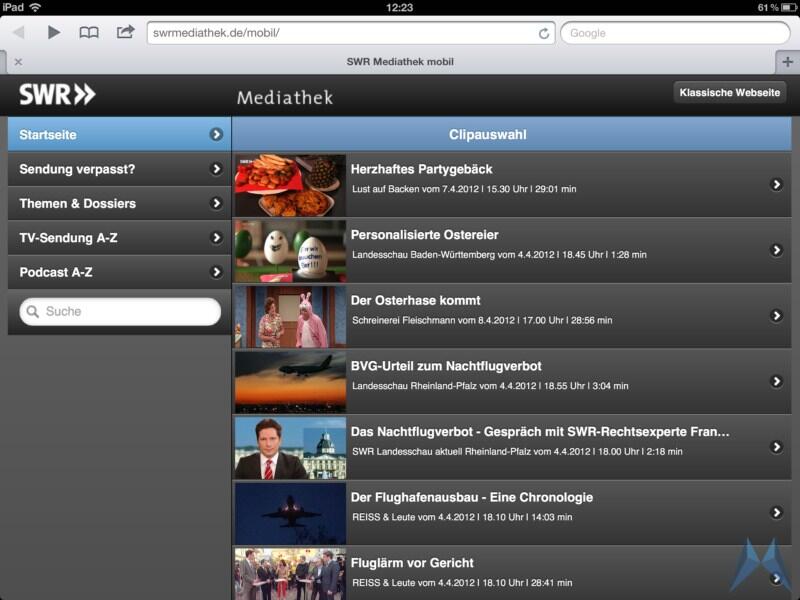Click the arrow next to Themen & Dossiers
Screen dimensions: 800x600
click(216, 203)
